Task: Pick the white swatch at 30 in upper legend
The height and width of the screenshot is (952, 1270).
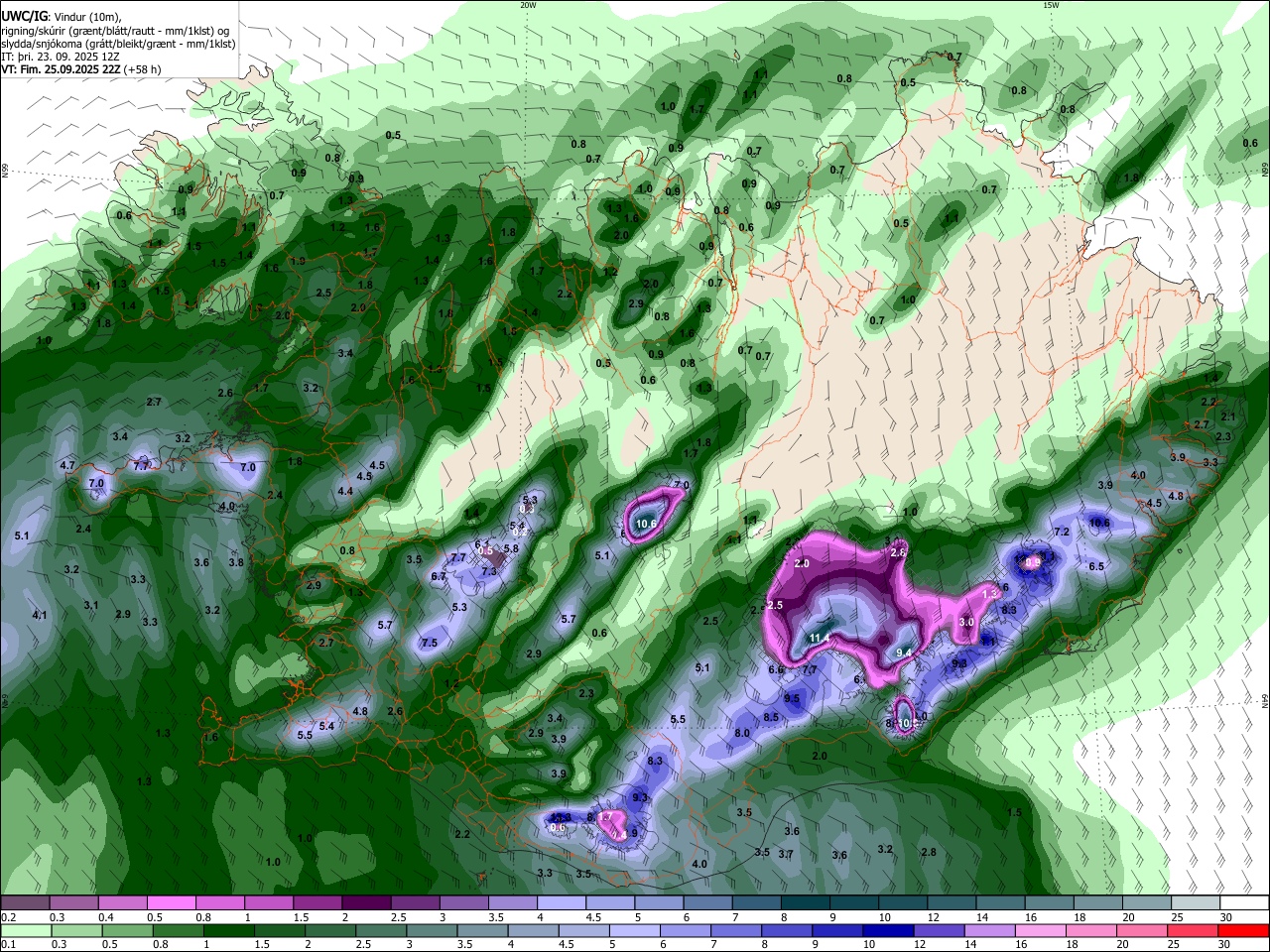Action: (1244, 903)
